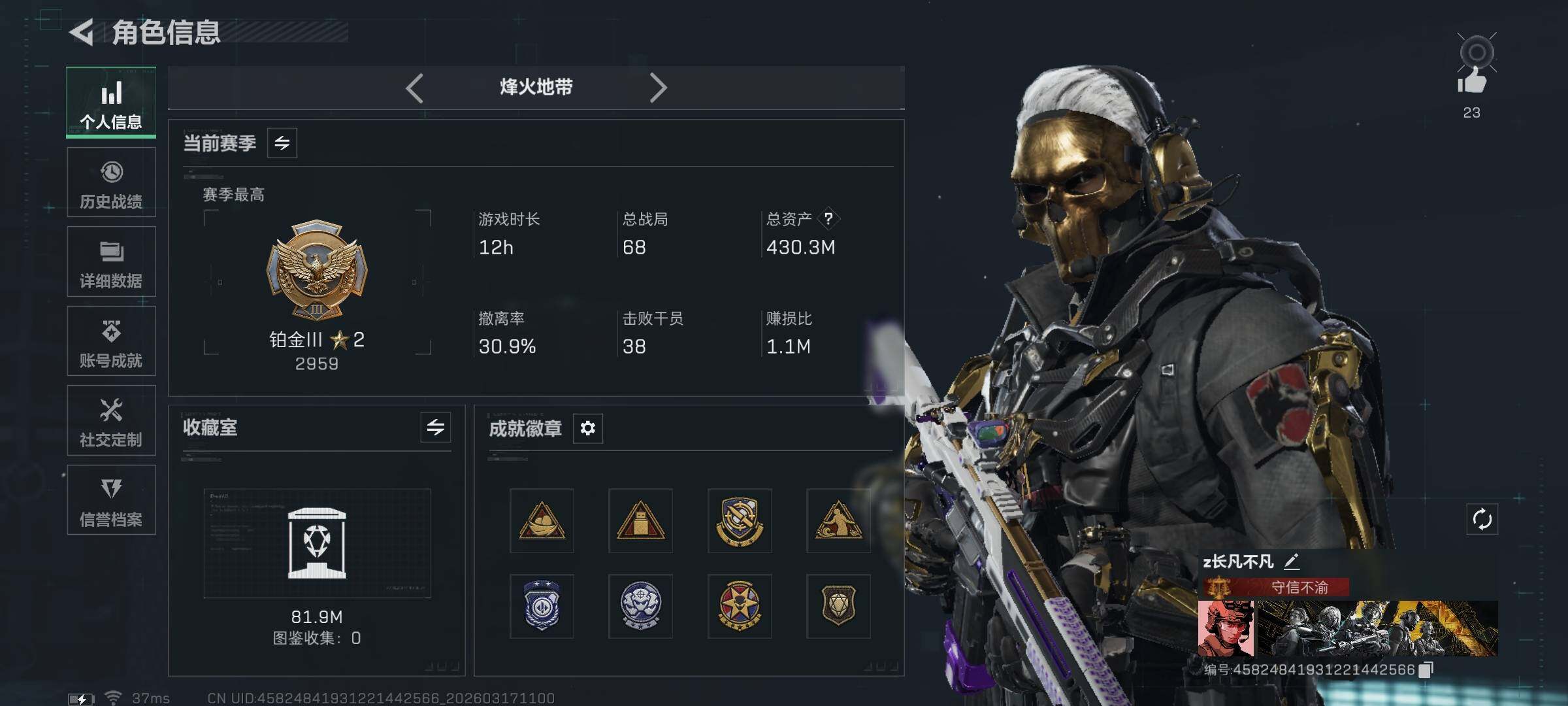Open the collection room display thumbnail
1568x706 pixels.
pos(317,543)
